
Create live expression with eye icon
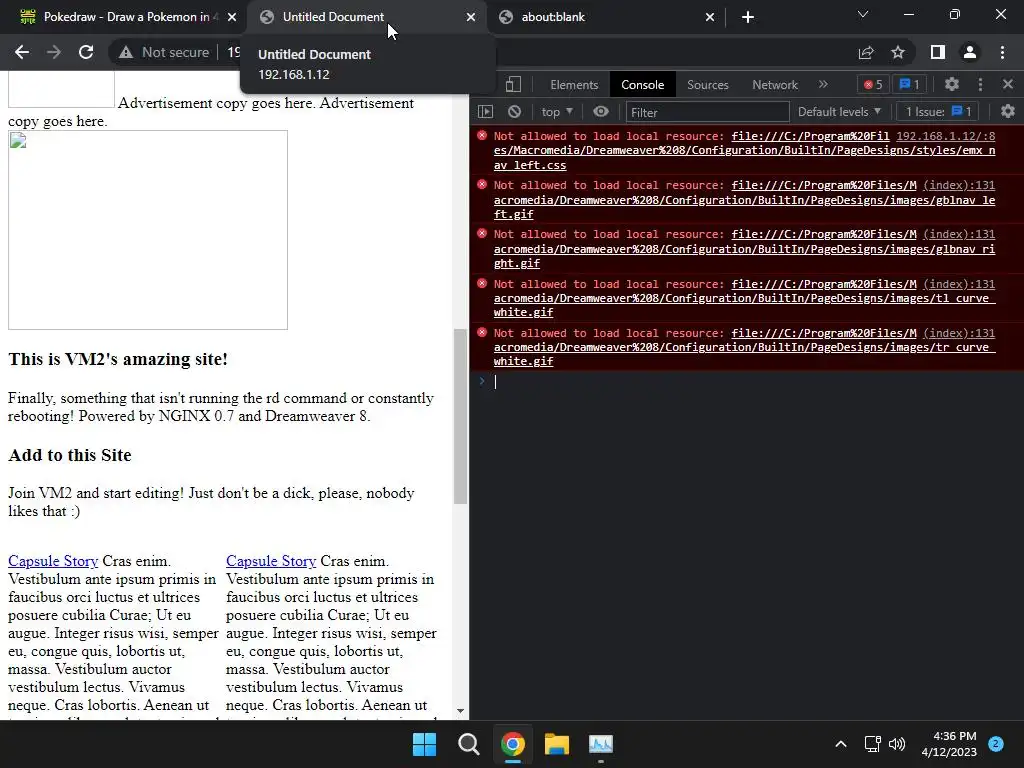coord(601,112)
